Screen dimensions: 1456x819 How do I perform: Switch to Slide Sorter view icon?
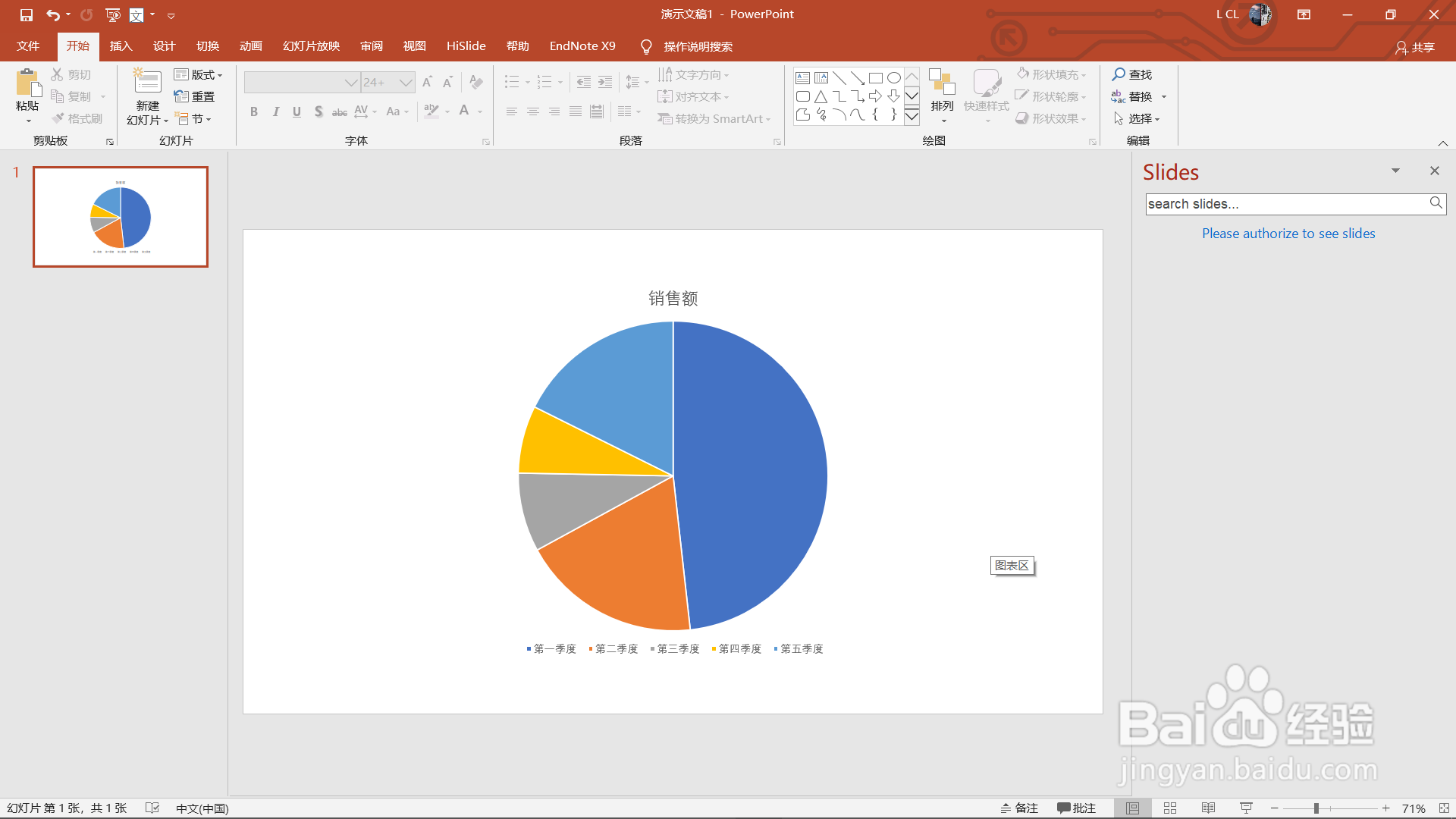(x=1170, y=808)
